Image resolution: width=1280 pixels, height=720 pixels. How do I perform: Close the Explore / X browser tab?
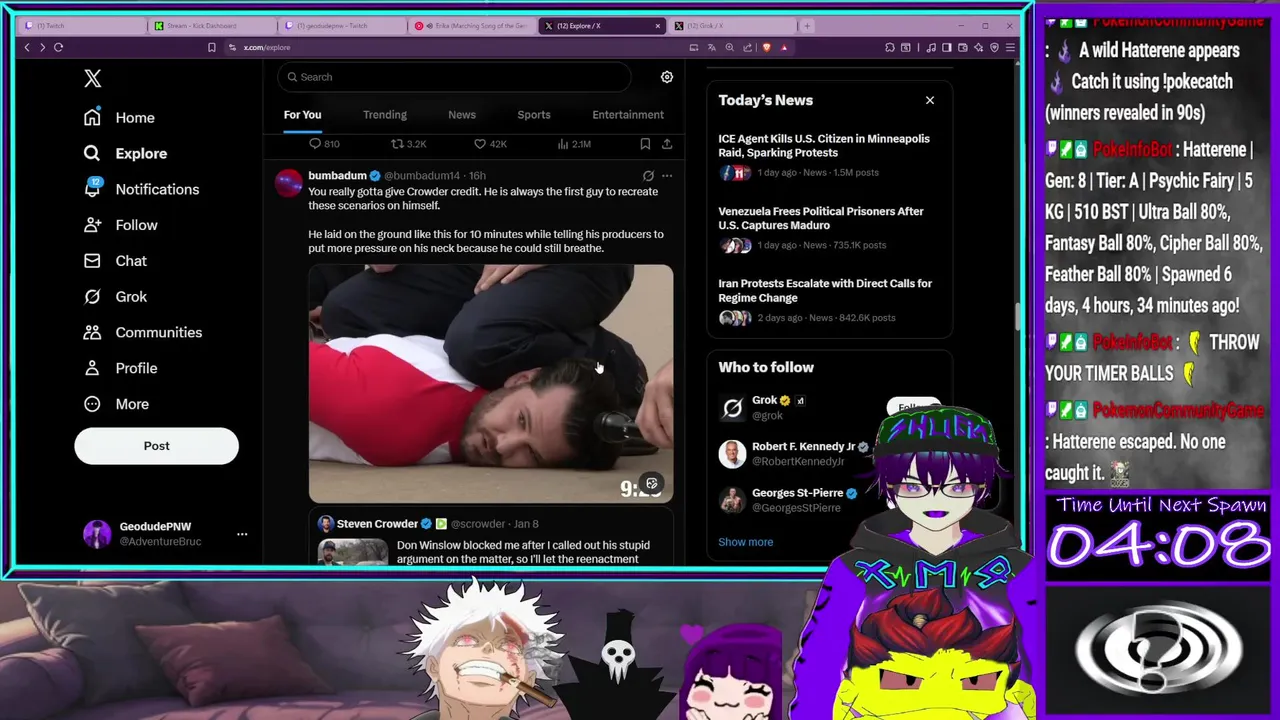pyautogui.click(x=658, y=25)
